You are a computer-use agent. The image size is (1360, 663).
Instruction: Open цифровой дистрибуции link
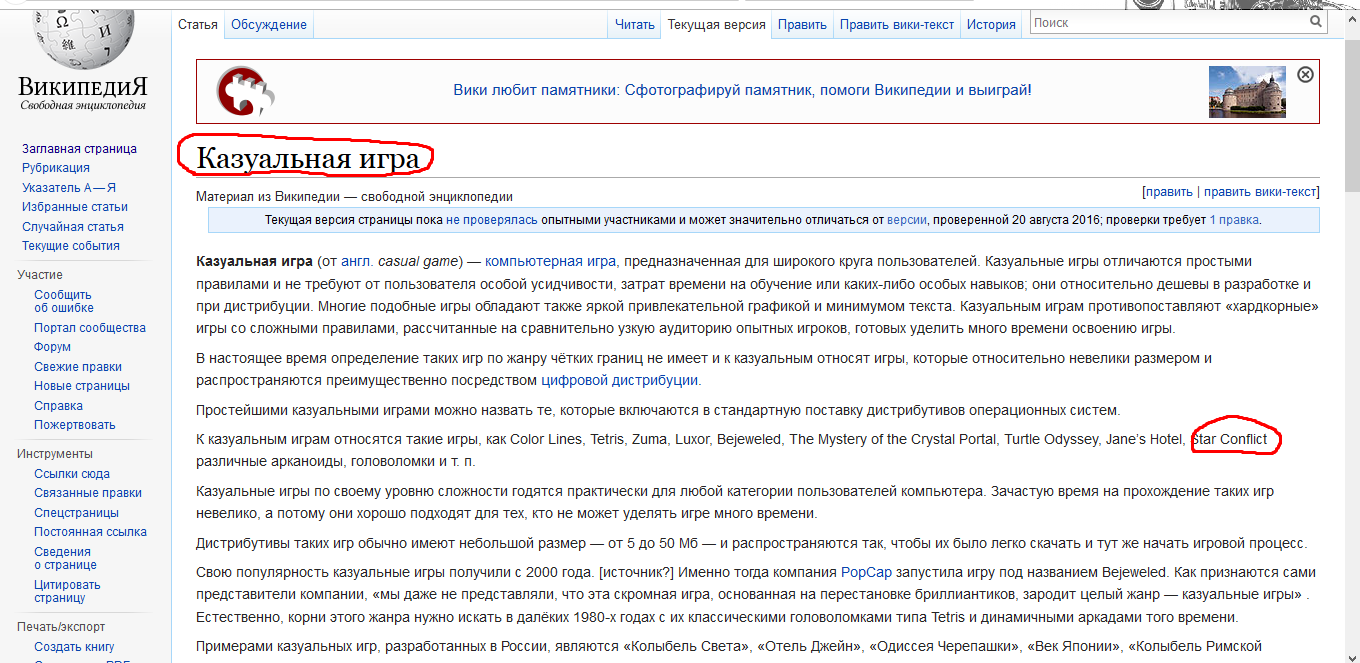pyautogui.click(x=619, y=381)
